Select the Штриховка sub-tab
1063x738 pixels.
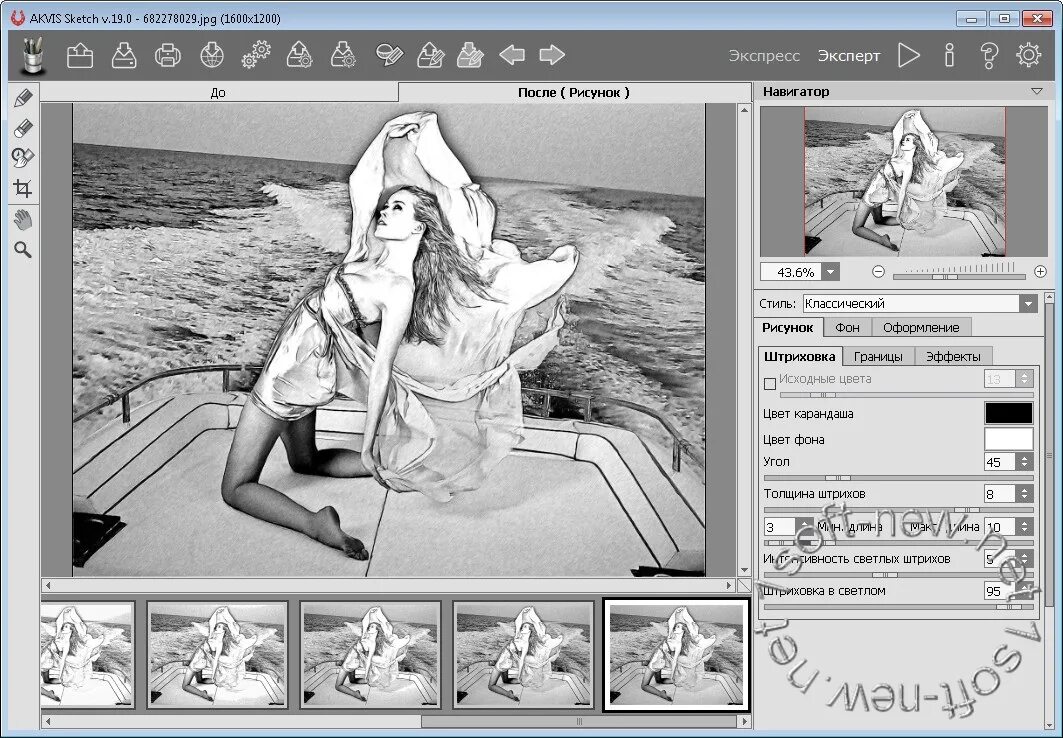coord(800,356)
